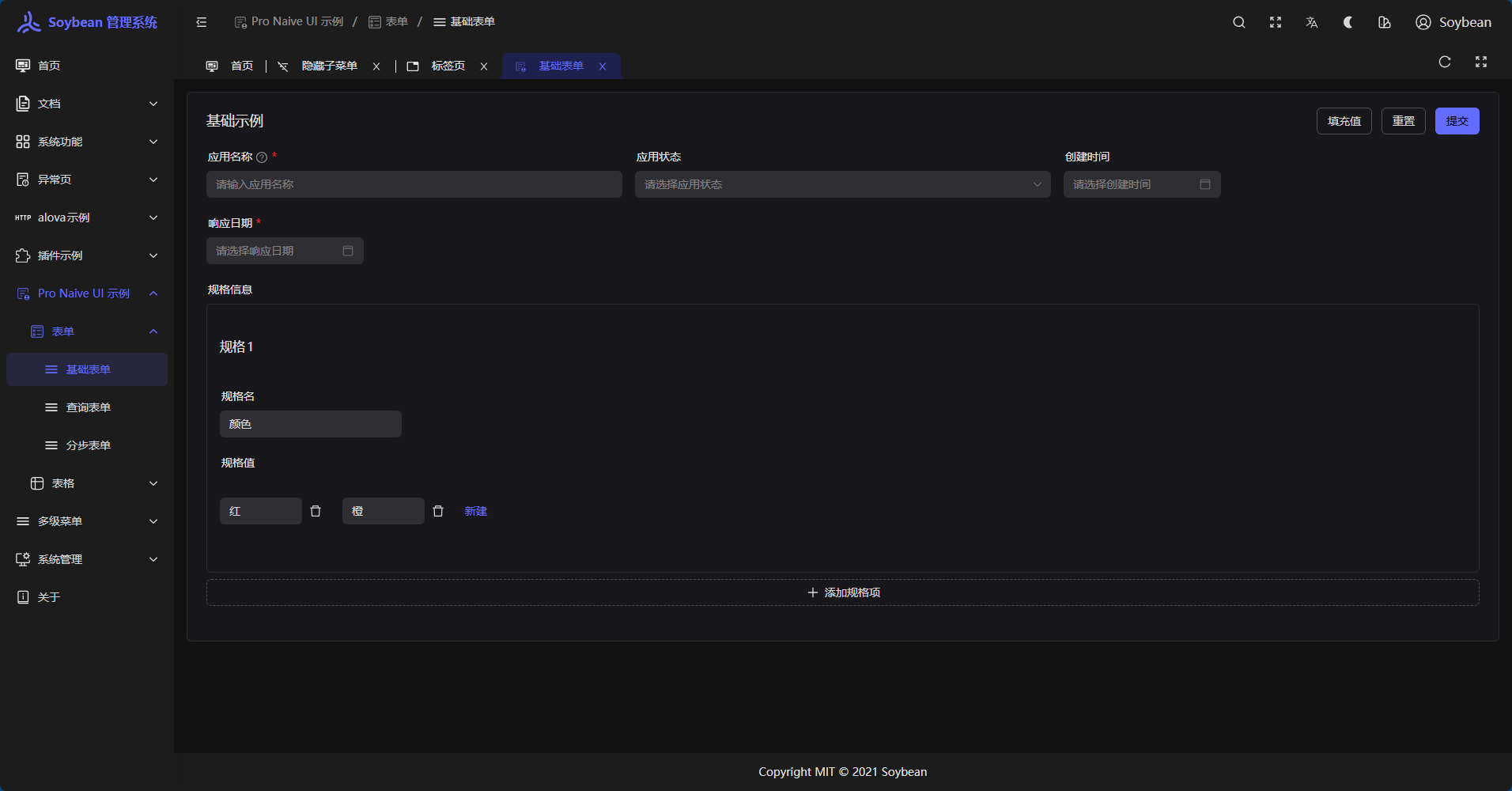Click the help icon beside 应用名称
This screenshot has height=791, width=1512.
(262, 157)
